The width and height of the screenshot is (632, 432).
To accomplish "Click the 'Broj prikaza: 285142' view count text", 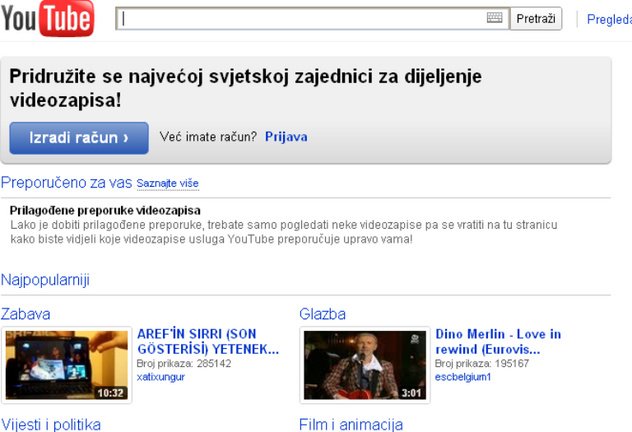I will point(184,363).
